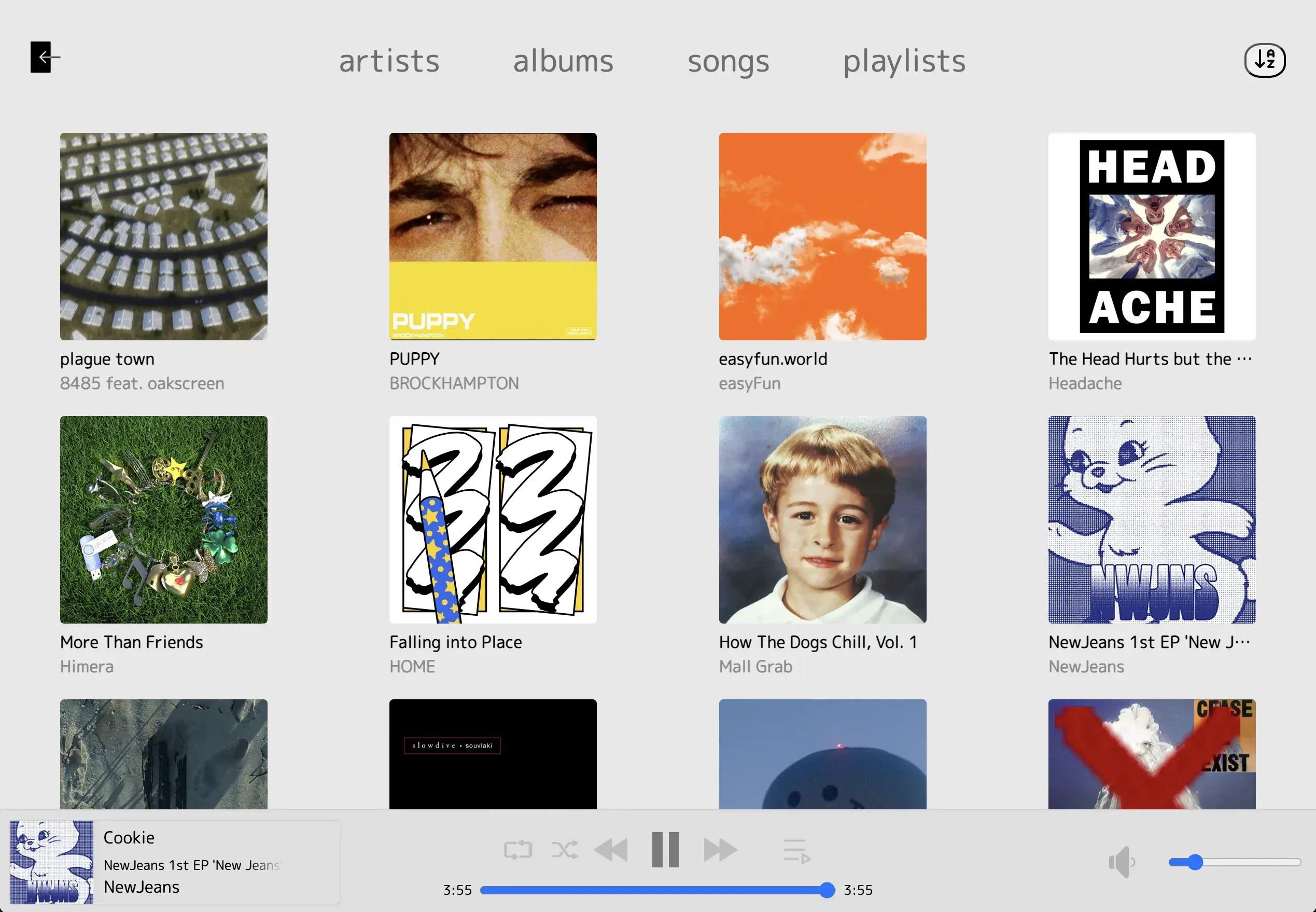
Task: Click the 'Mall Grab' artist name
Action: click(x=755, y=666)
